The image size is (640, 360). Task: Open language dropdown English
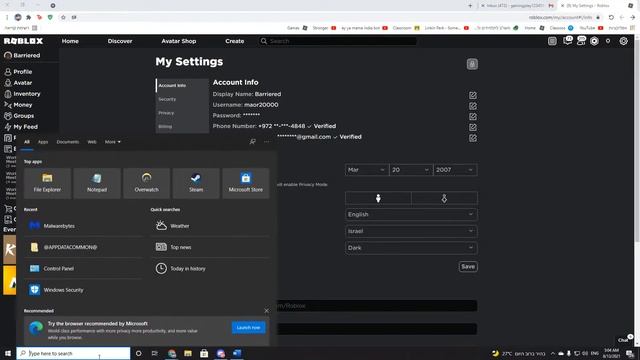point(411,214)
